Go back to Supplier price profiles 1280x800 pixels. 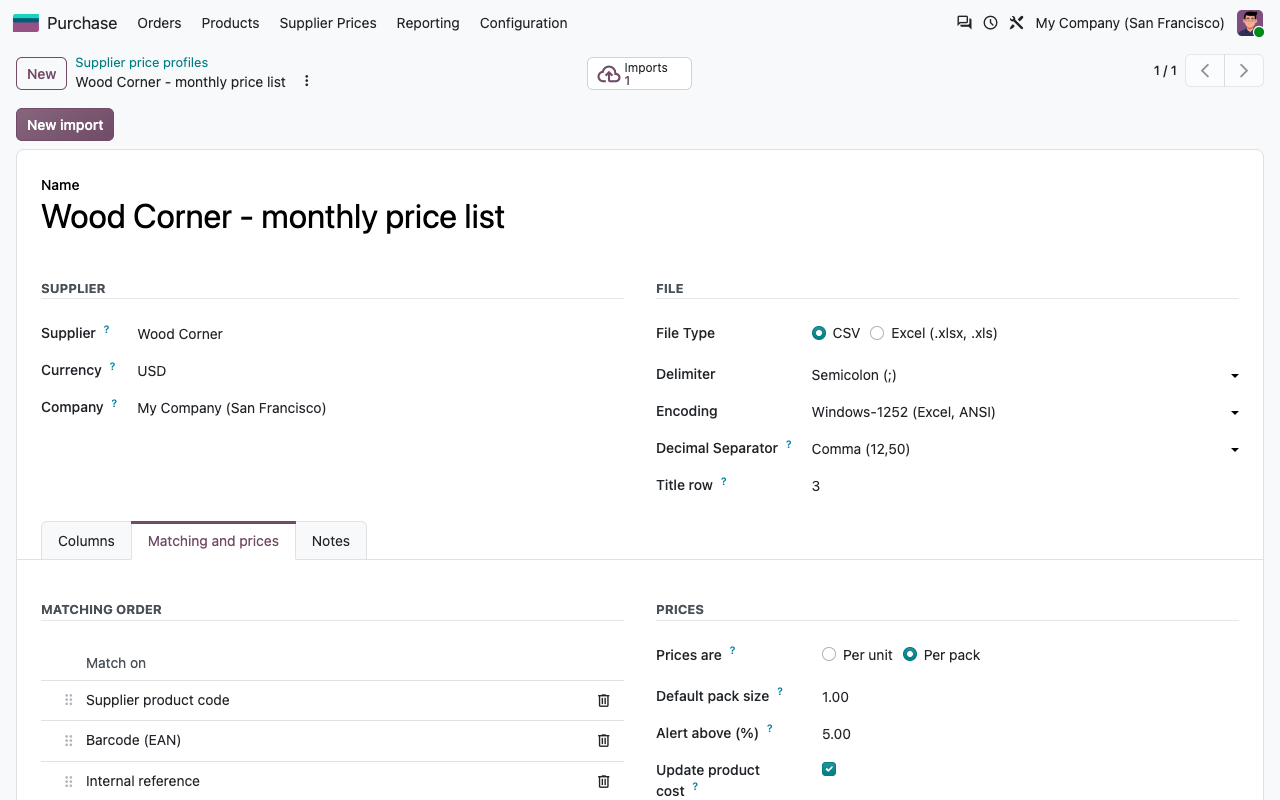point(142,62)
